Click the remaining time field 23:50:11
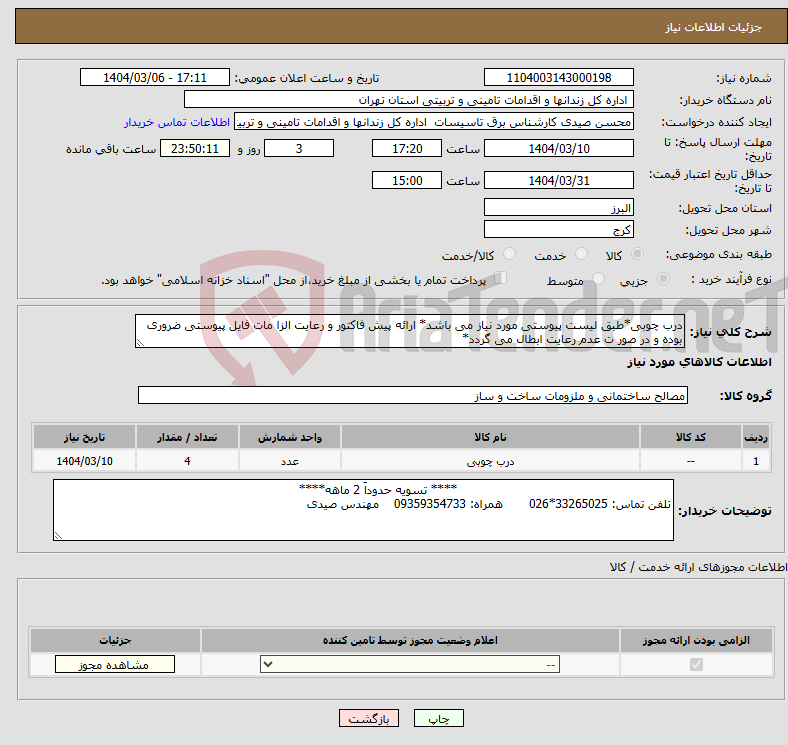The image size is (788, 745). pyautogui.click(x=195, y=148)
